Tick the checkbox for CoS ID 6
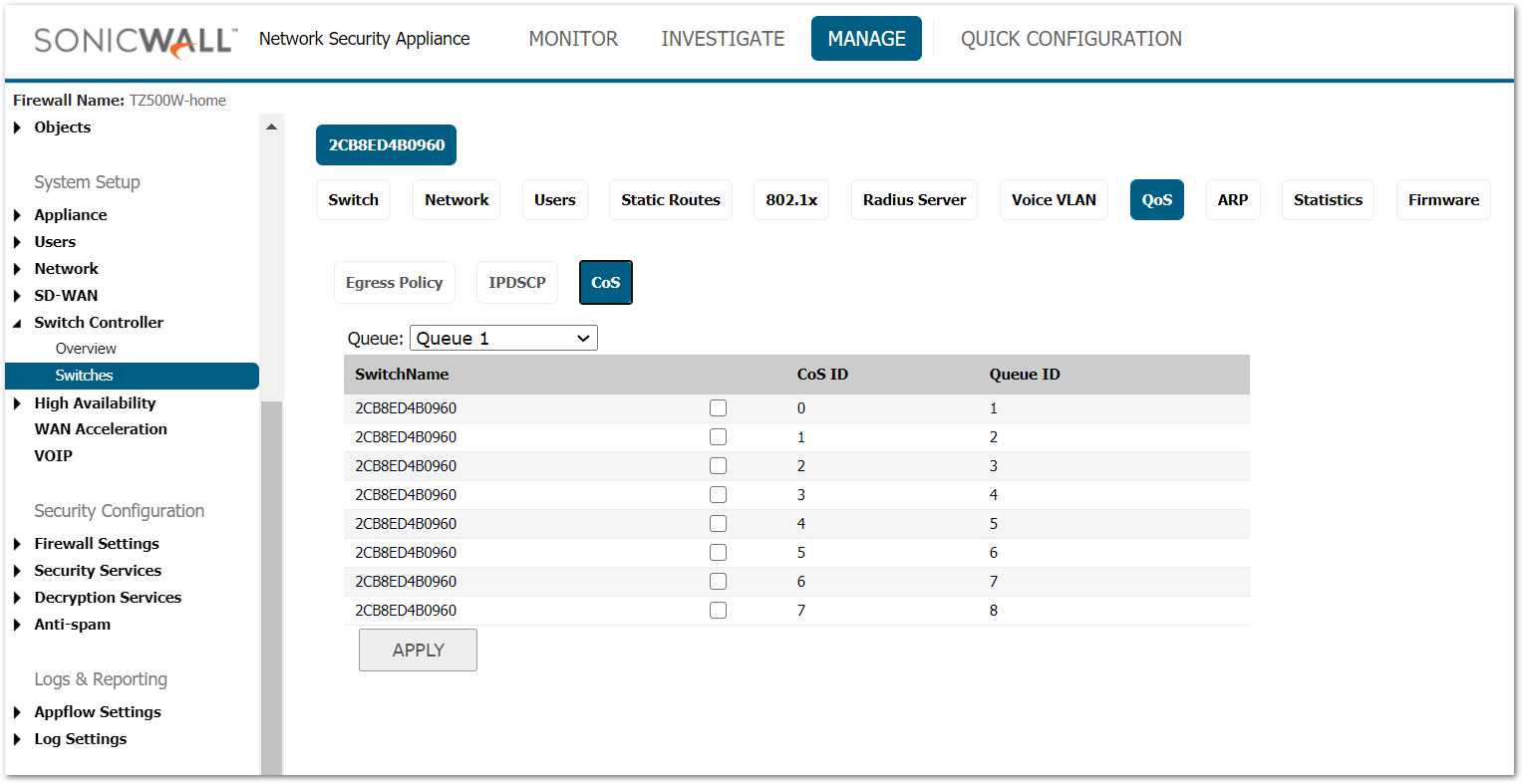1523x784 pixels. pyautogui.click(x=718, y=582)
